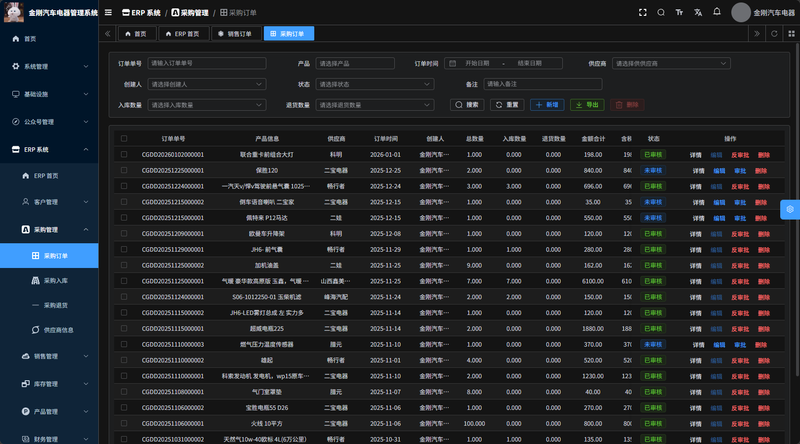
Task: Open the blue floating settings gear
Action: [x=789, y=209]
